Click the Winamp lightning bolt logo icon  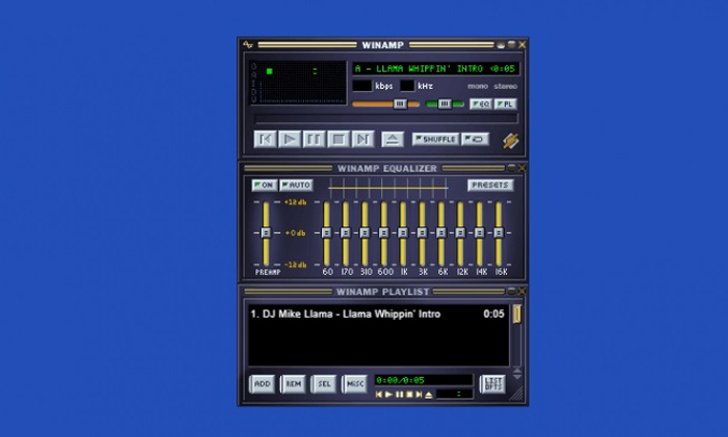tap(511, 141)
